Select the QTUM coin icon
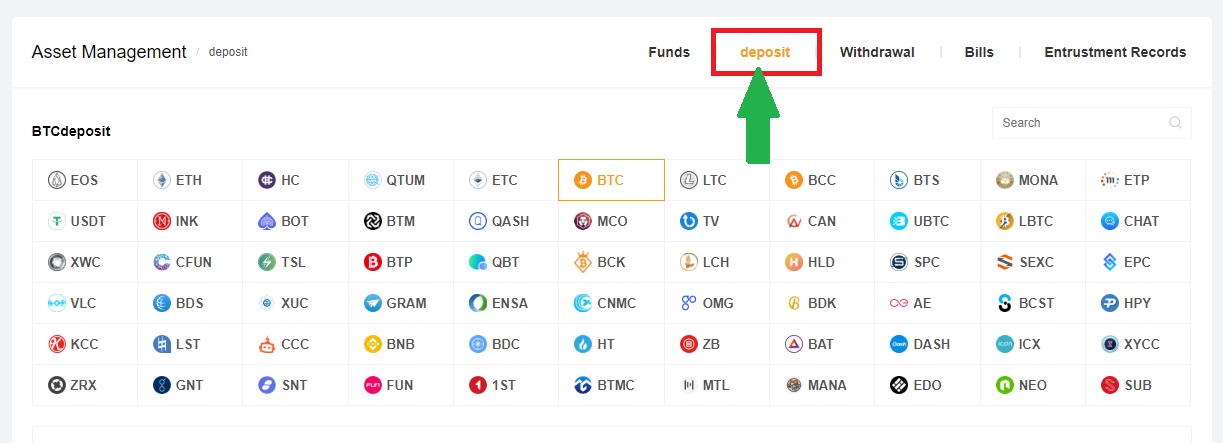The height and width of the screenshot is (443, 1223). tap(372, 181)
